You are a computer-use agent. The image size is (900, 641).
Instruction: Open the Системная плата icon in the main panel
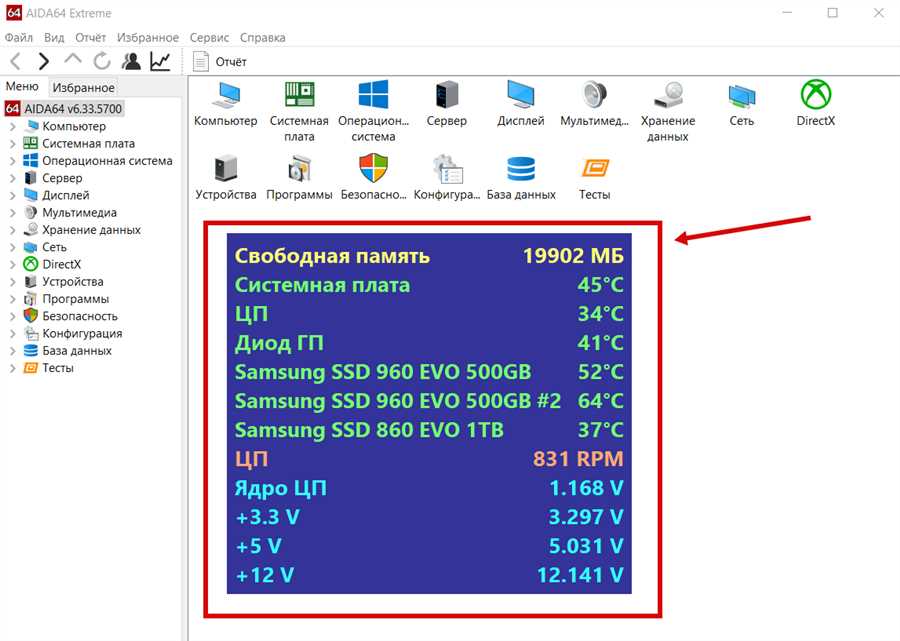pos(299,111)
